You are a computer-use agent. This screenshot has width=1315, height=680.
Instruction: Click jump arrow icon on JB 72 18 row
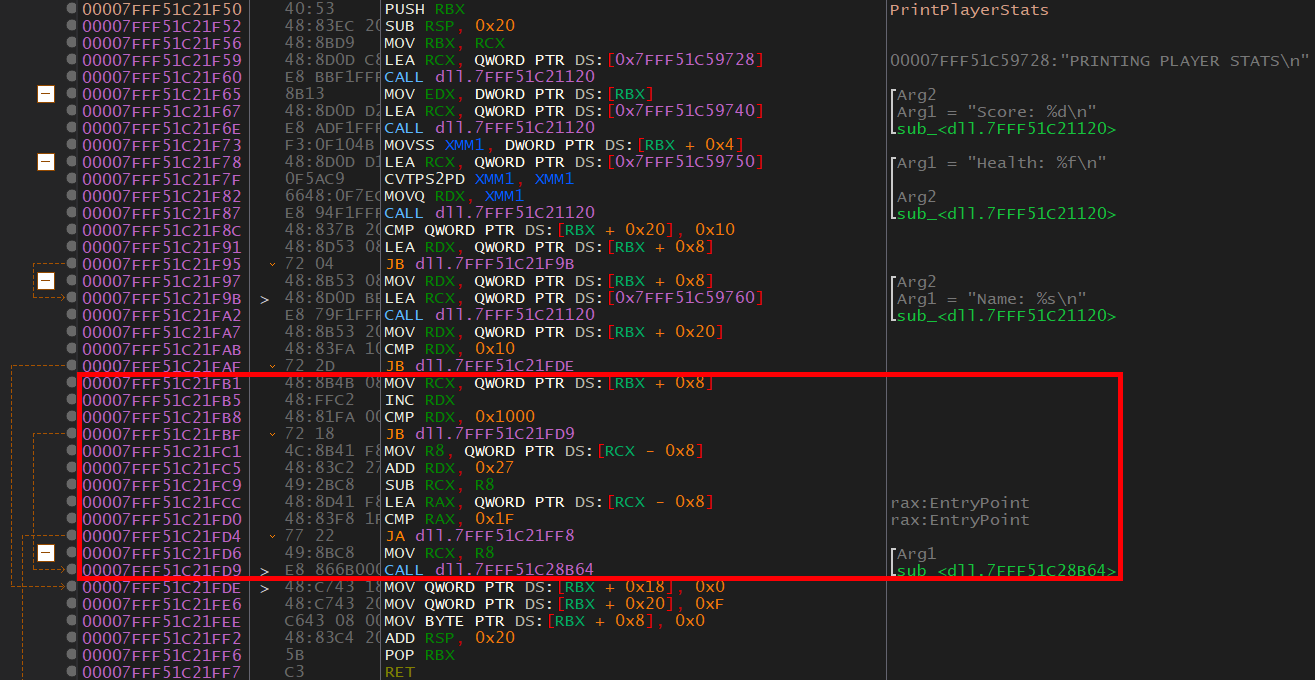point(273,434)
